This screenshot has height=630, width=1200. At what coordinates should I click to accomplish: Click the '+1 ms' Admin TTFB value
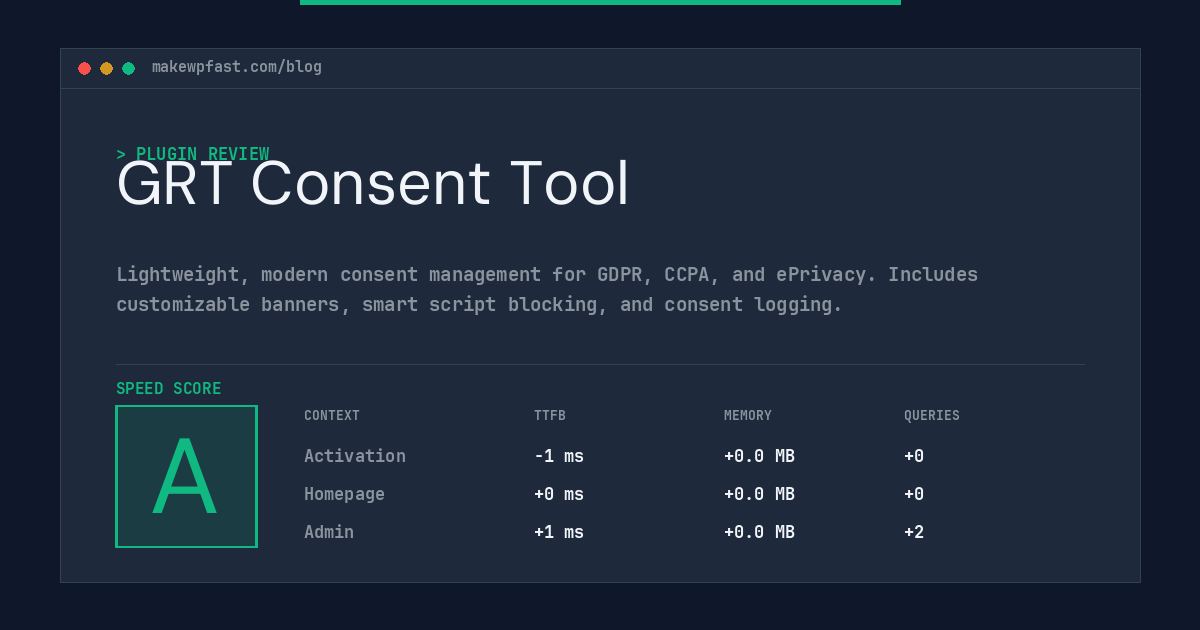coord(559,532)
